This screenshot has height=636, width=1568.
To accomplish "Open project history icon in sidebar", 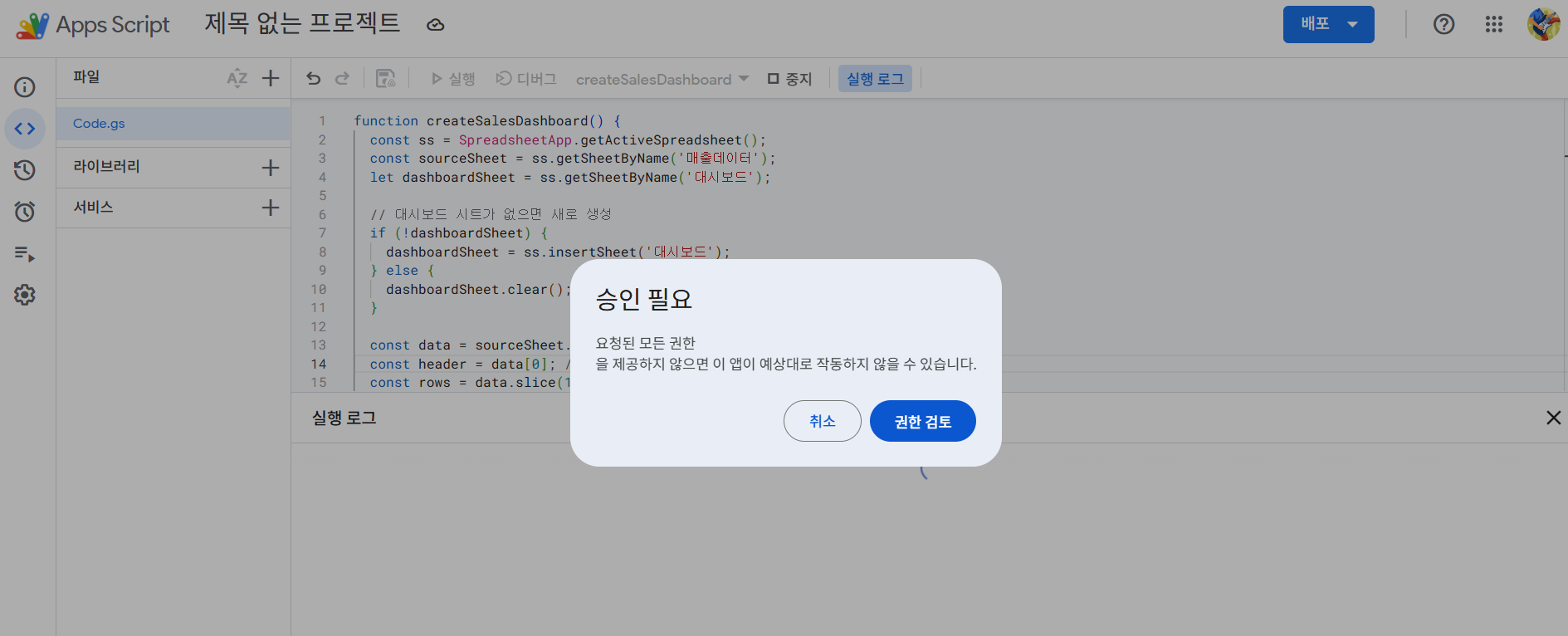I will 25,170.
